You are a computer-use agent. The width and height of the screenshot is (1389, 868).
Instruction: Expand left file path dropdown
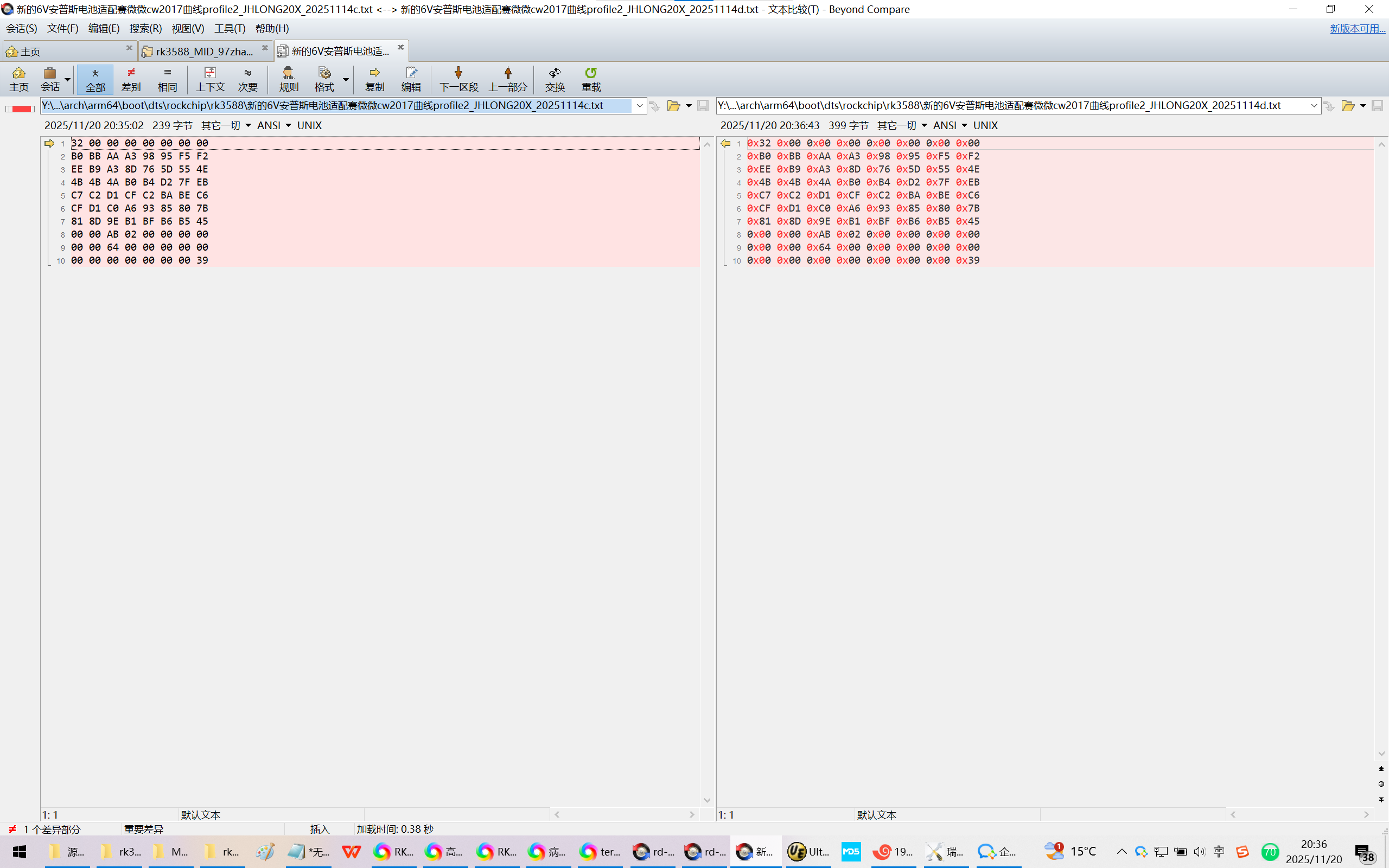639,106
